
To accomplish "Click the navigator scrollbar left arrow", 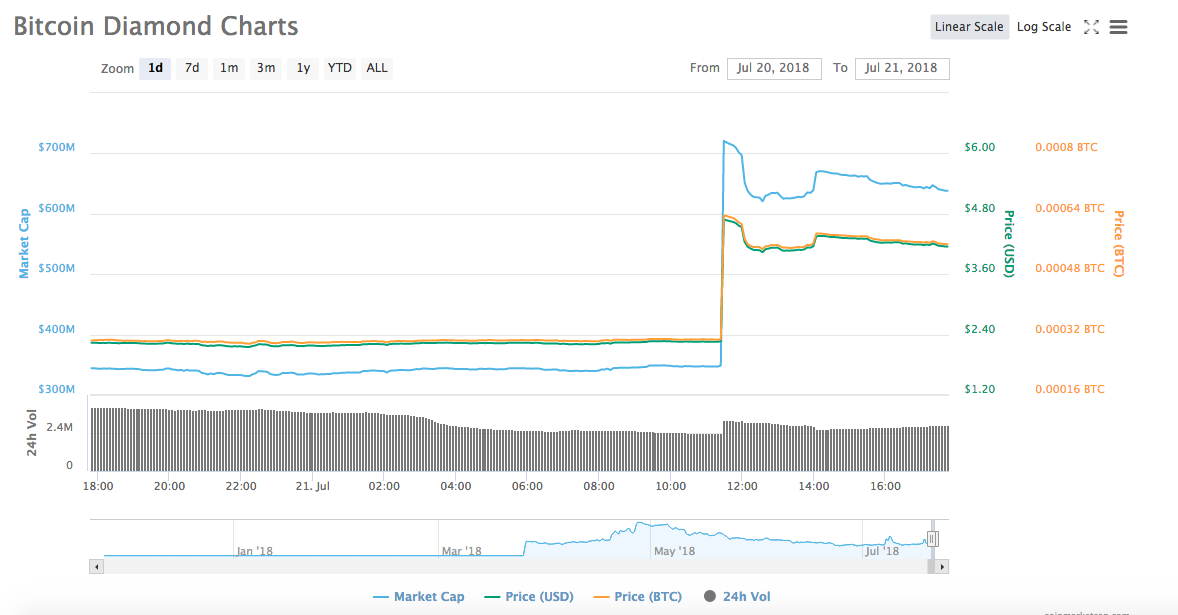I will click(x=96, y=567).
